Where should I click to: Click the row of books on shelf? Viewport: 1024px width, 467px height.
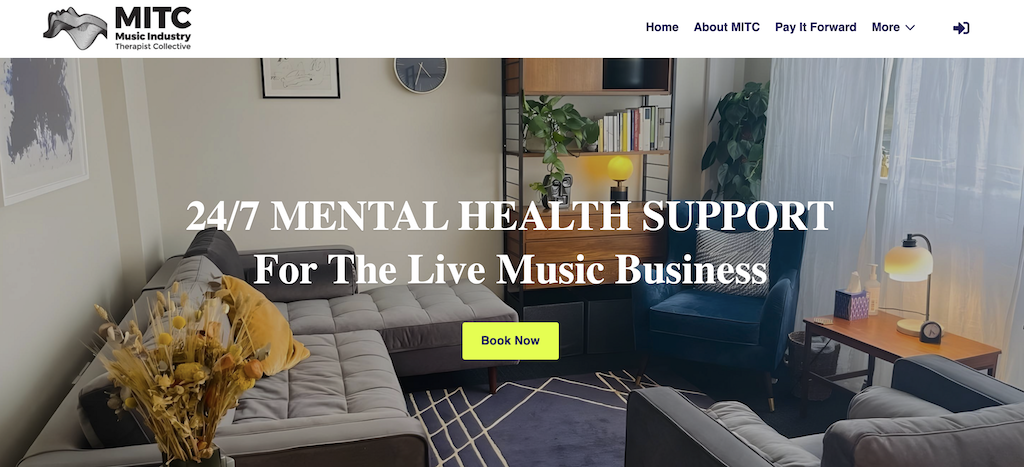pyautogui.click(x=633, y=128)
